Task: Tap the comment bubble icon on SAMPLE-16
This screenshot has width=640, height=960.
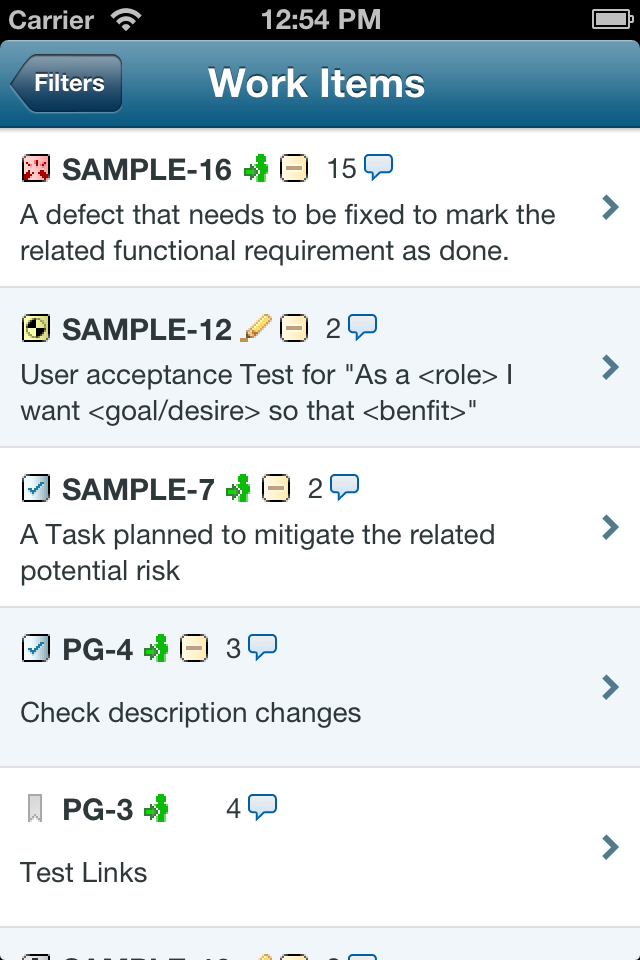Action: click(x=378, y=168)
